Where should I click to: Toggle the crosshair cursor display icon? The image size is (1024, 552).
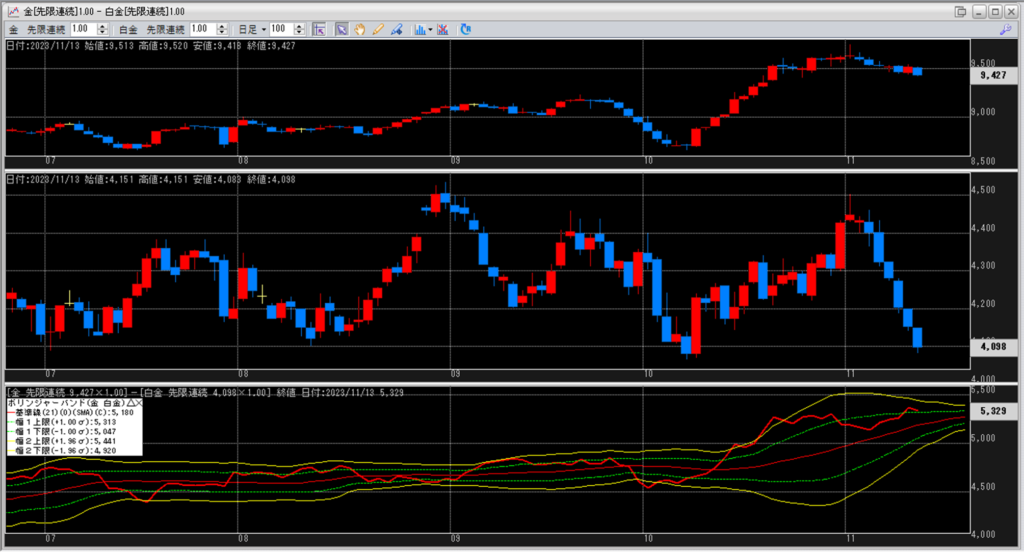tap(321, 29)
